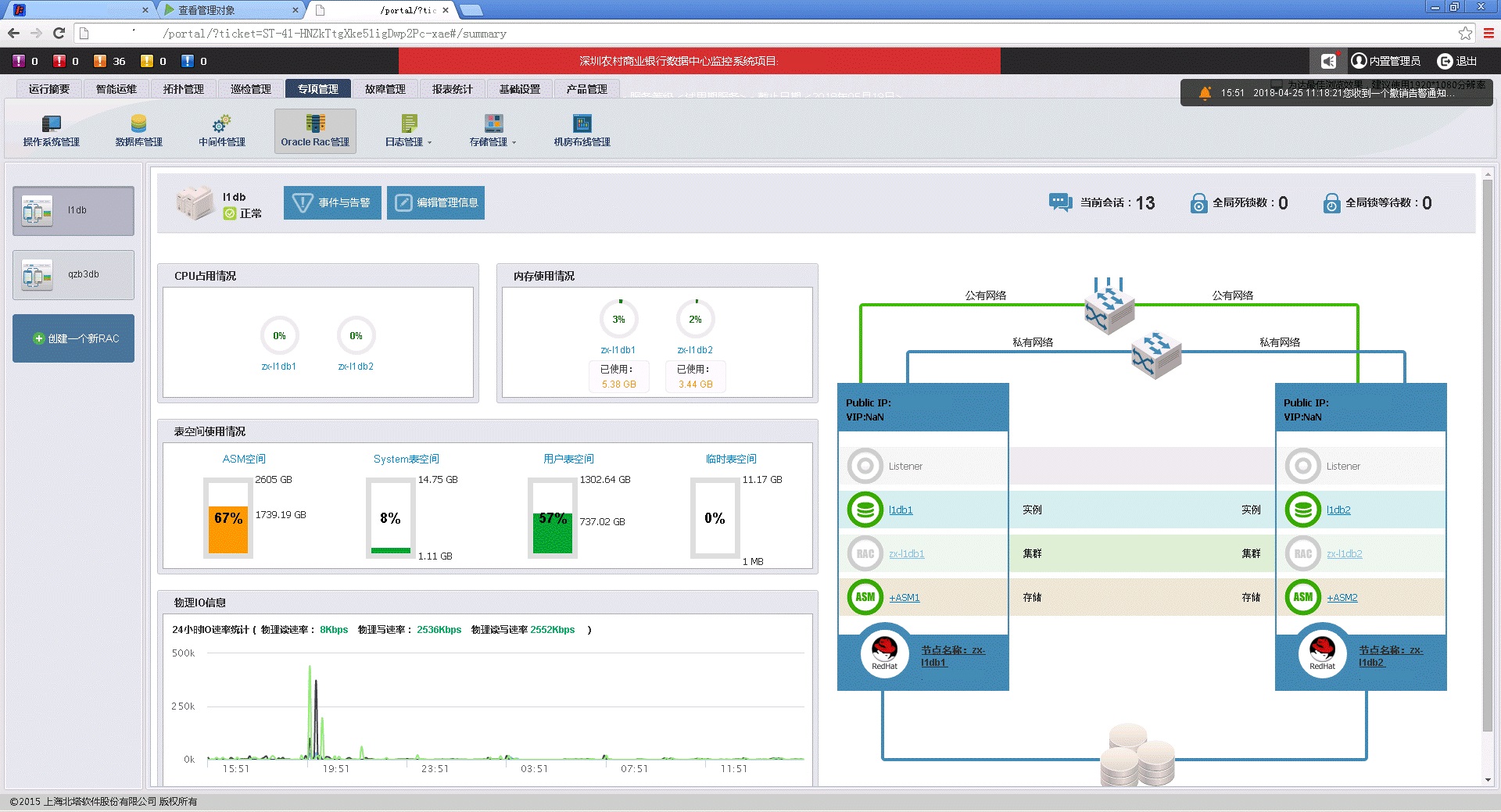1501x812 pixels.
Task: Open the 数据库管理 database icon
Action: click(138, 123)
